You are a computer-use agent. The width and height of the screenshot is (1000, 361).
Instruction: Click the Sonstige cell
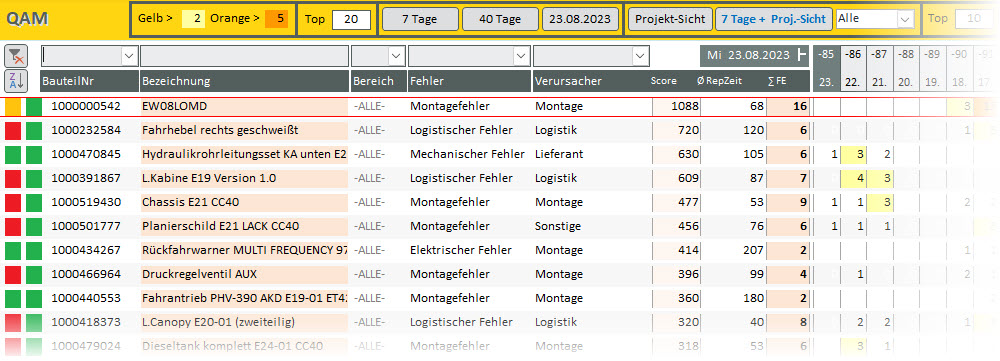coord(558,226)
